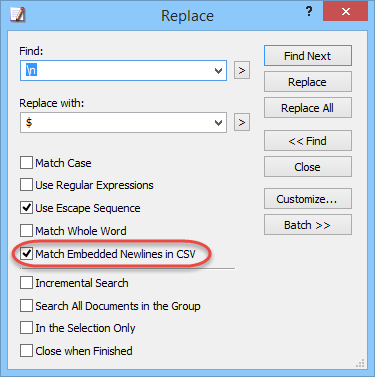Check Search All Documents in the Group
Screen dimensions: 375x377
coord(26,306)
